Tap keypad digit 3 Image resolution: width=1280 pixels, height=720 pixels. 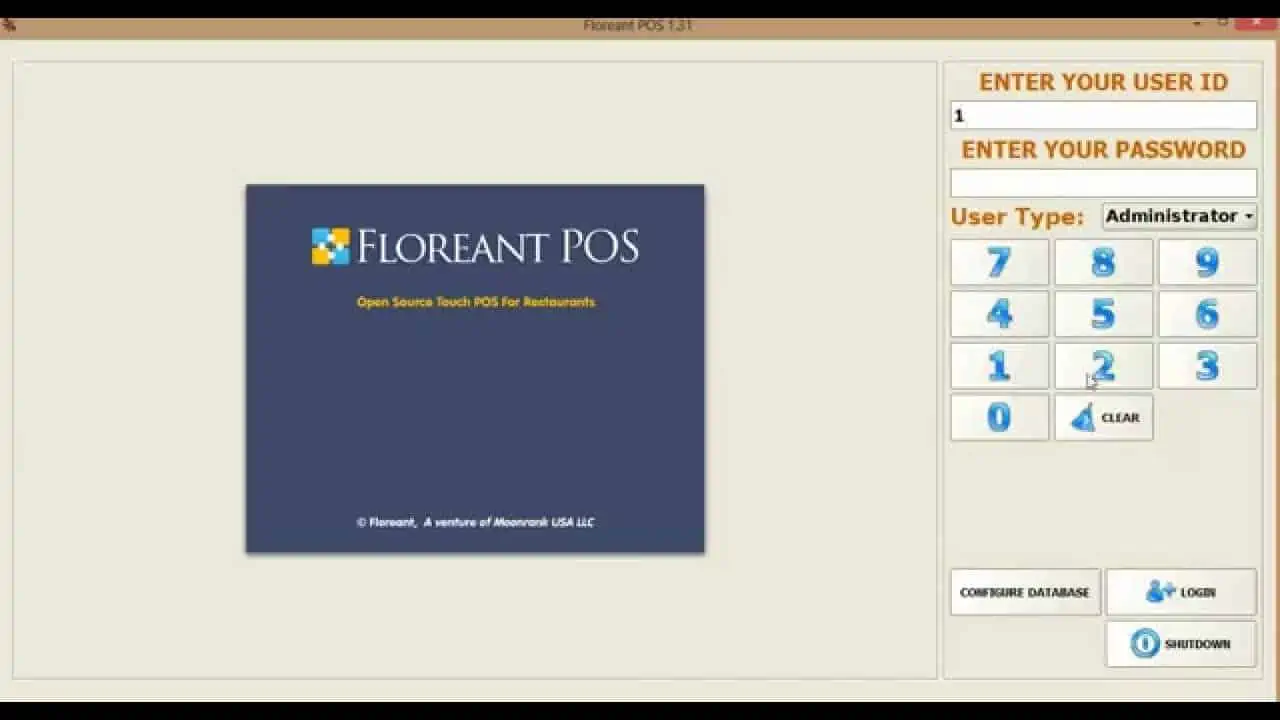pyautogui.click(x=1207, y=366)
